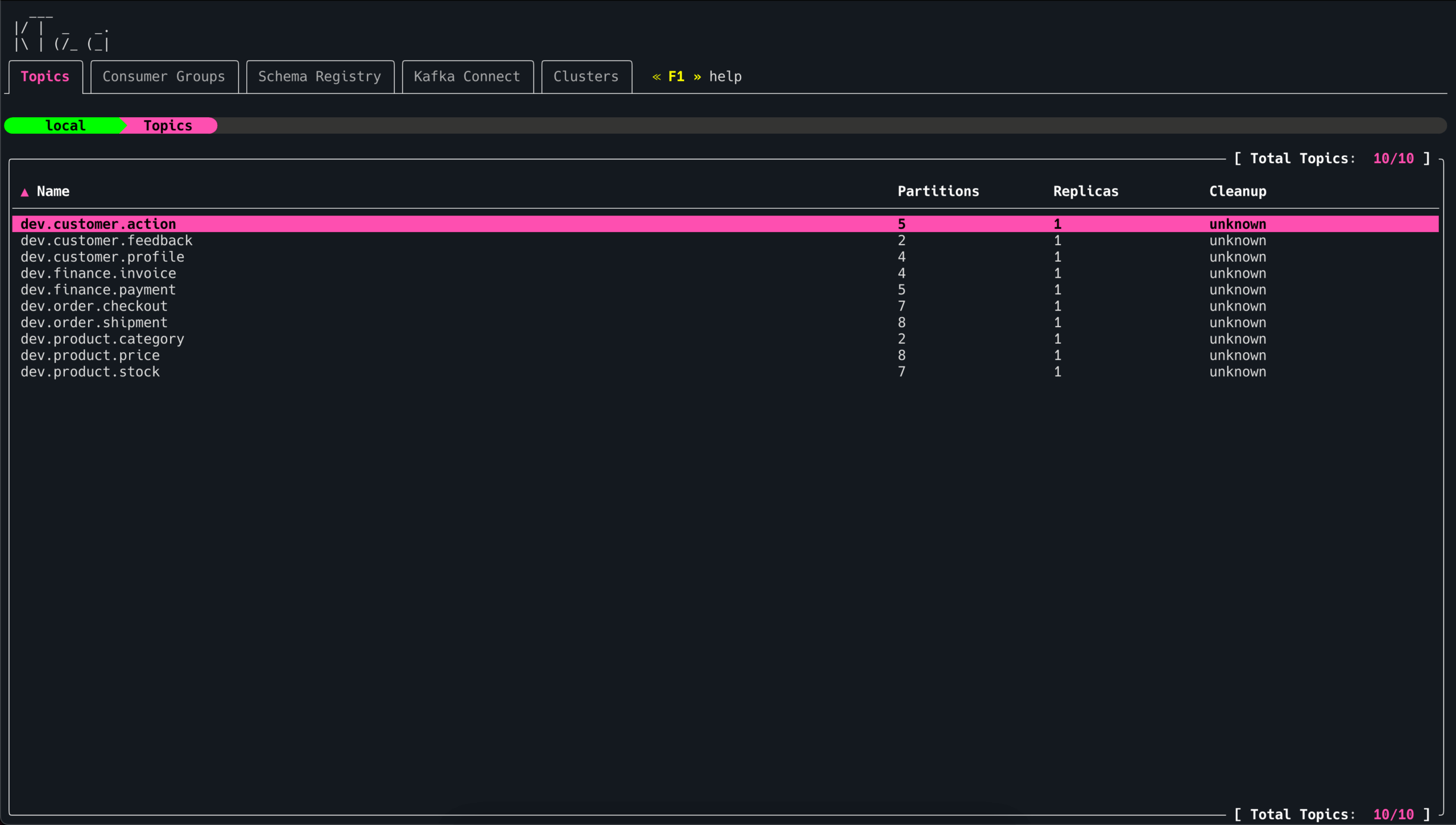Select the dev.product.price topic row
The image size is (1456, 825).
[90, 356]
